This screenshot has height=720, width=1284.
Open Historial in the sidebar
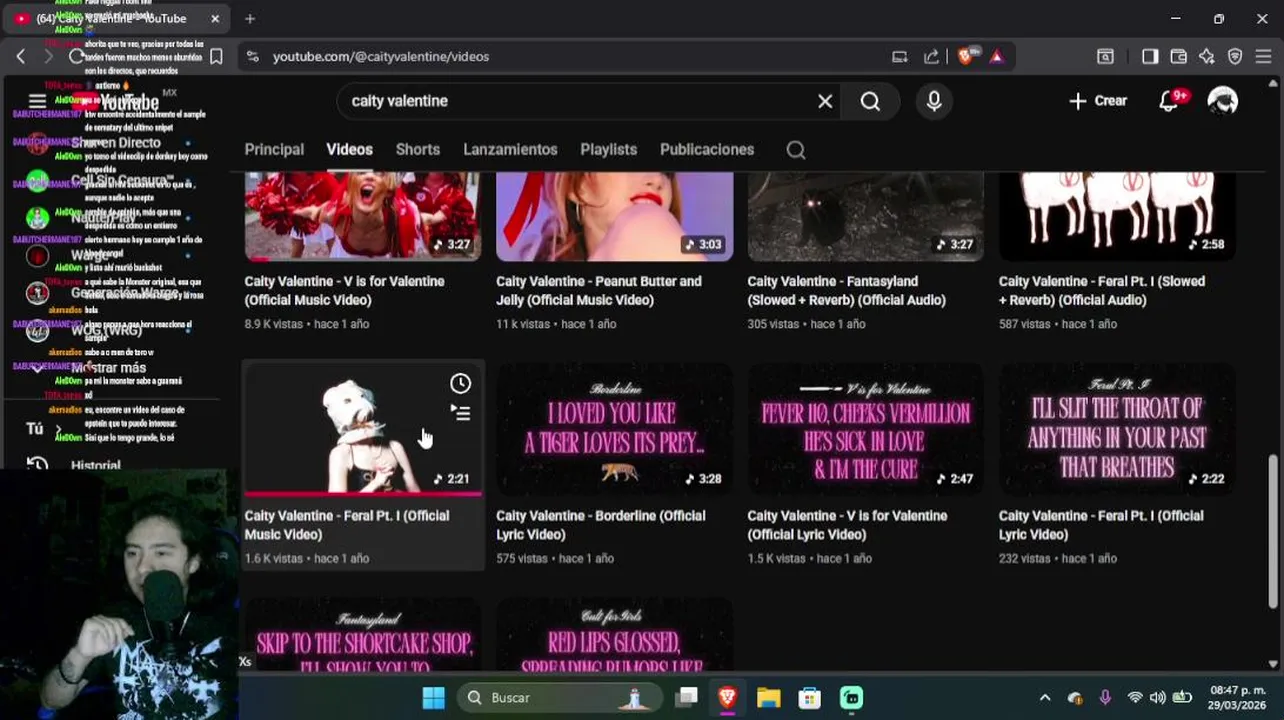point(95,465)
